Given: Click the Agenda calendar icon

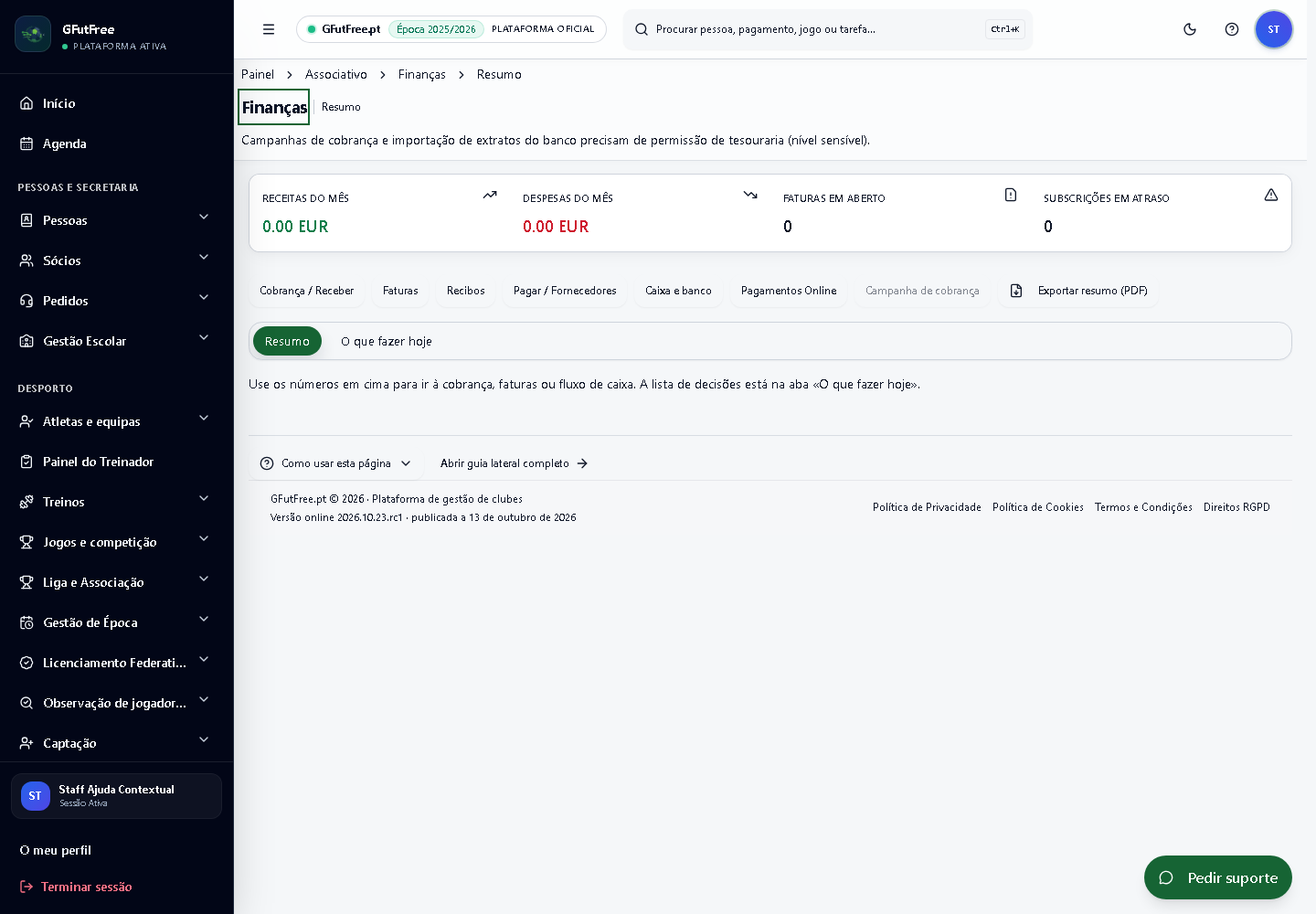Looking at the screenshot, I should click(27, 143).
